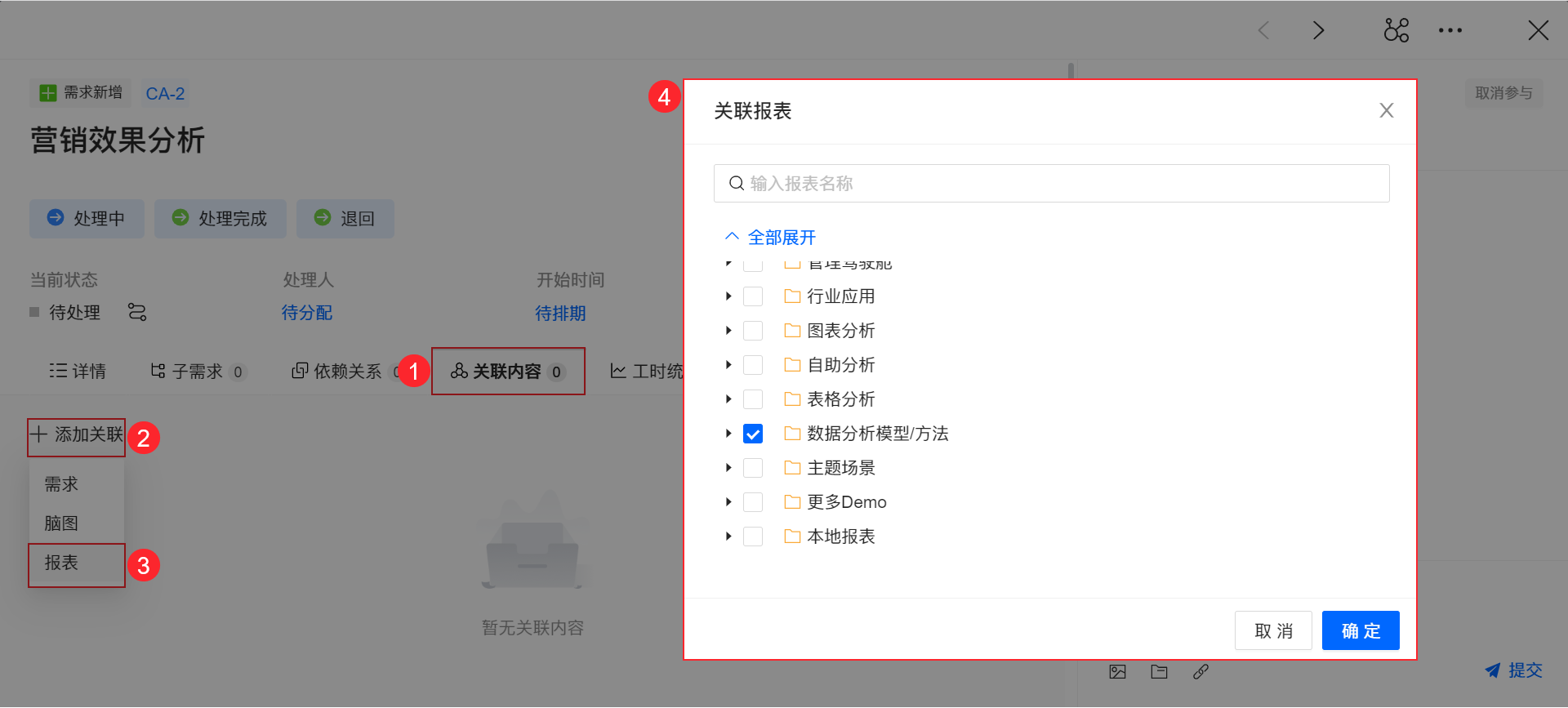Click the 数据分析模型/方法 folder icon

pyautogui.click(x=792, y=434)
